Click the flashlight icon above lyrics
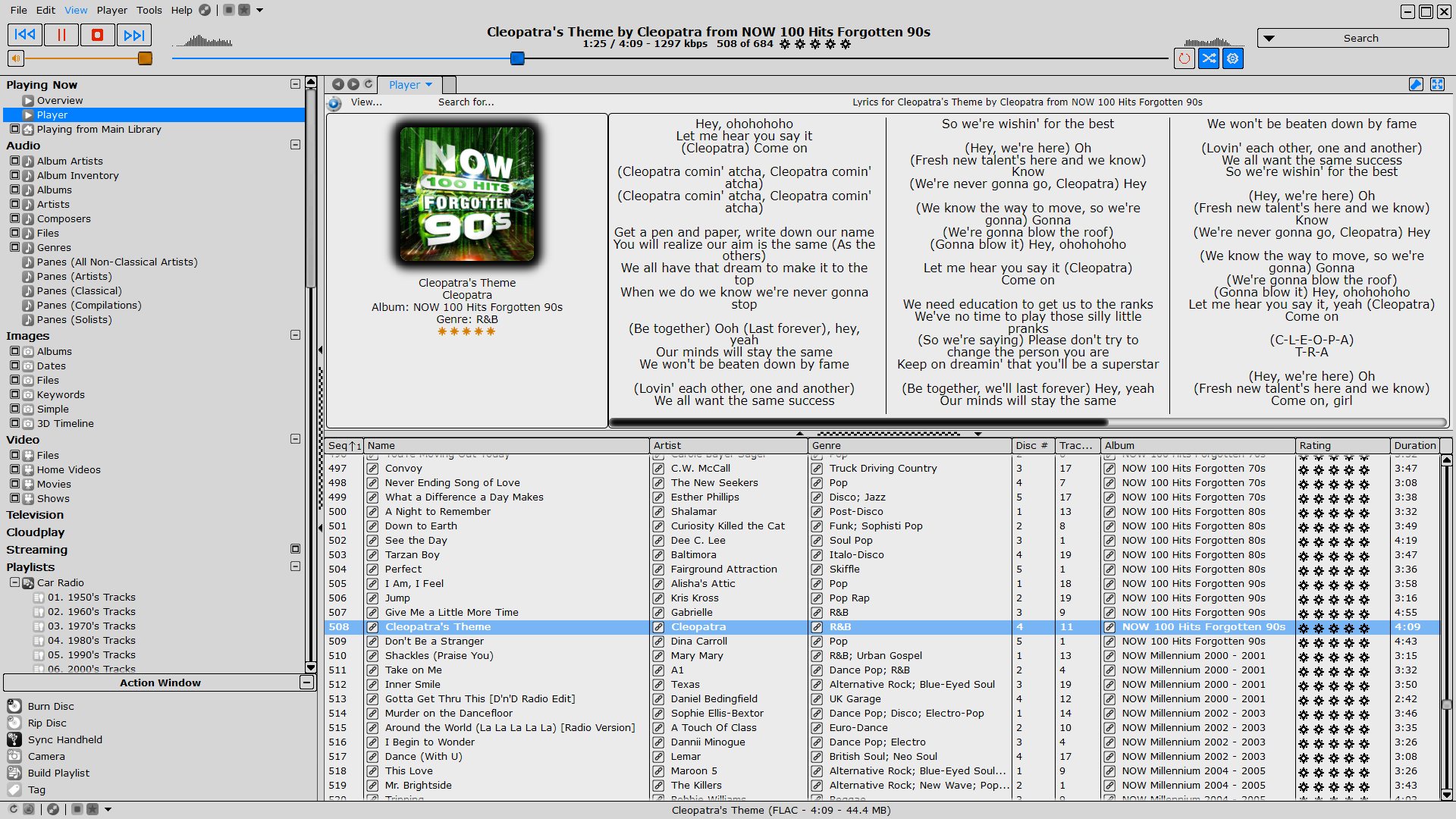 (1416, 84)
